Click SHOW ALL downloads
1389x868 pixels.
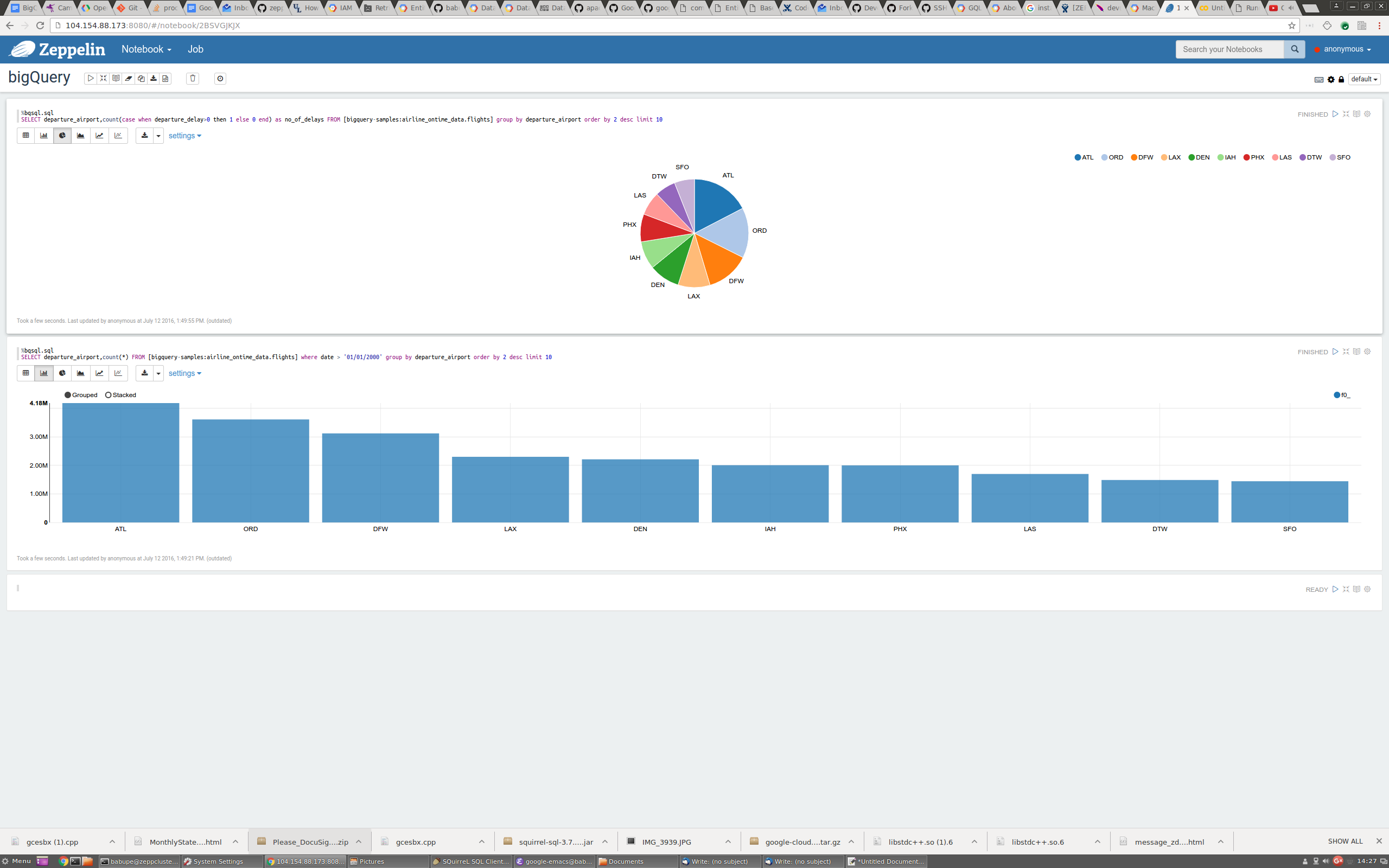pos(1345,841)
